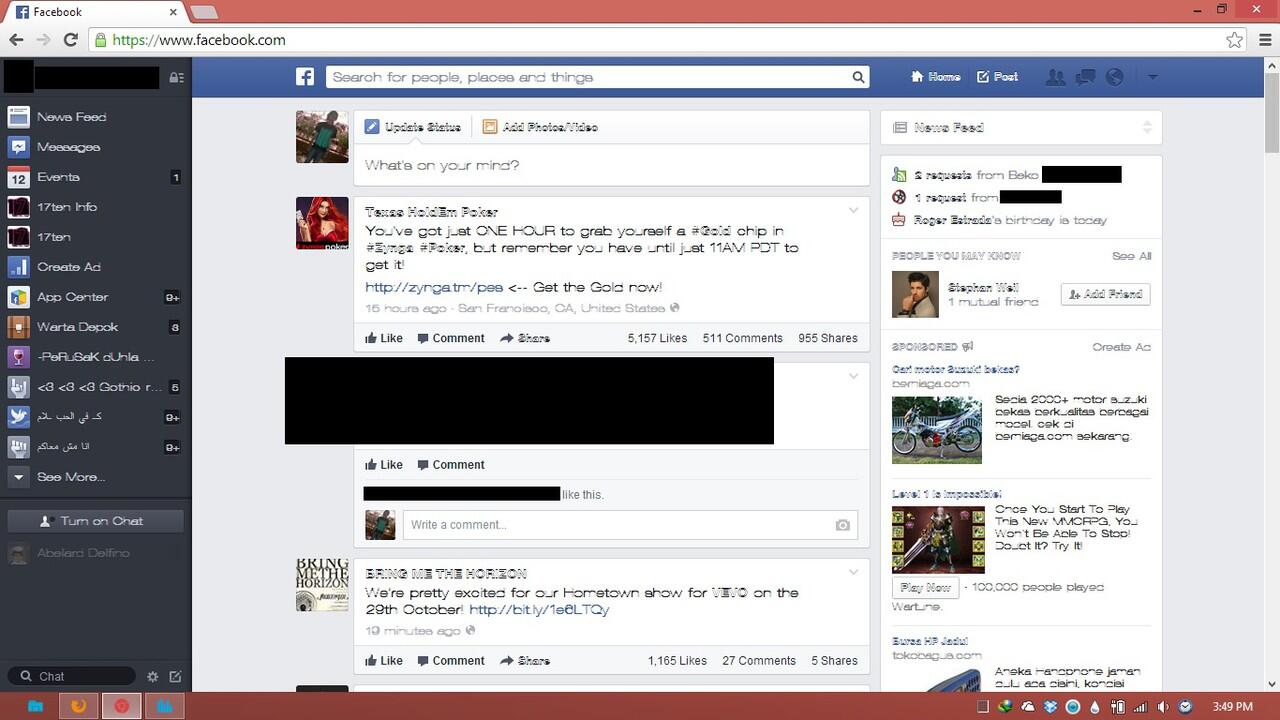Bookmark page with the star icon
Image resolution: width=1280 pixels, height=720 pixels.
[1234, 40]
